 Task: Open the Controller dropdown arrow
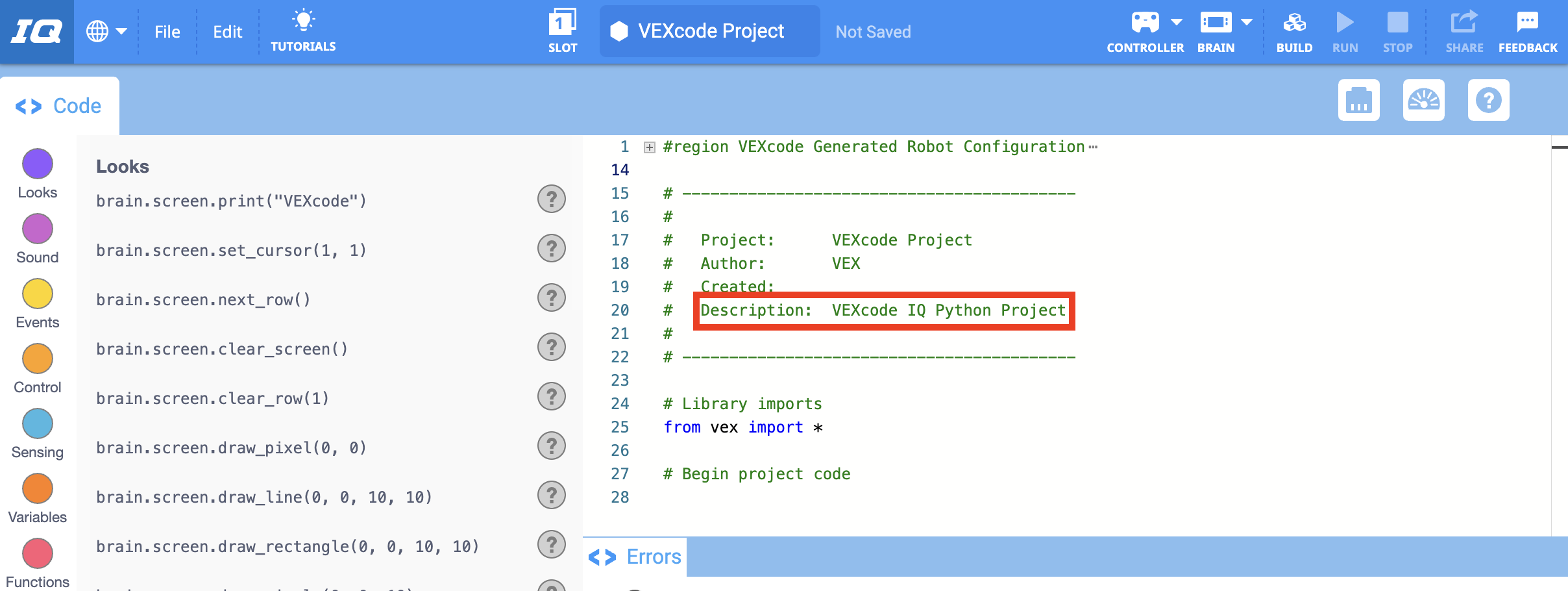click(x=1177, y=21)
